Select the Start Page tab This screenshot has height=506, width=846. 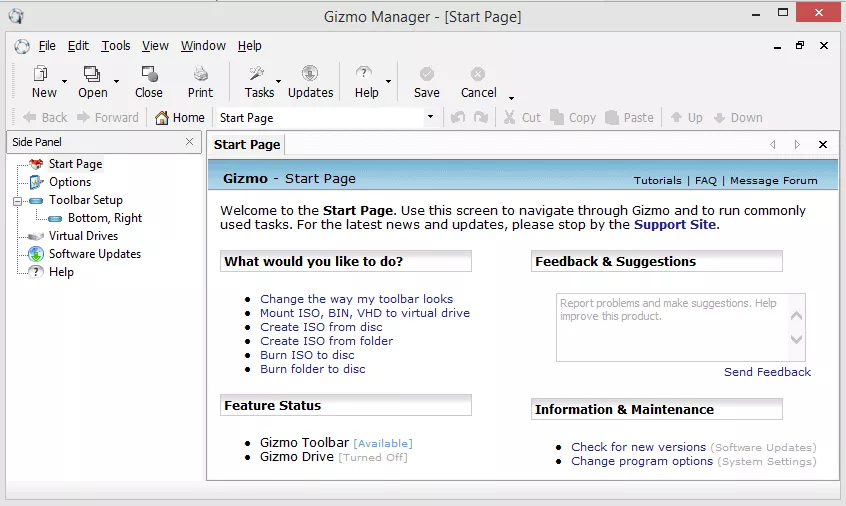247,145
